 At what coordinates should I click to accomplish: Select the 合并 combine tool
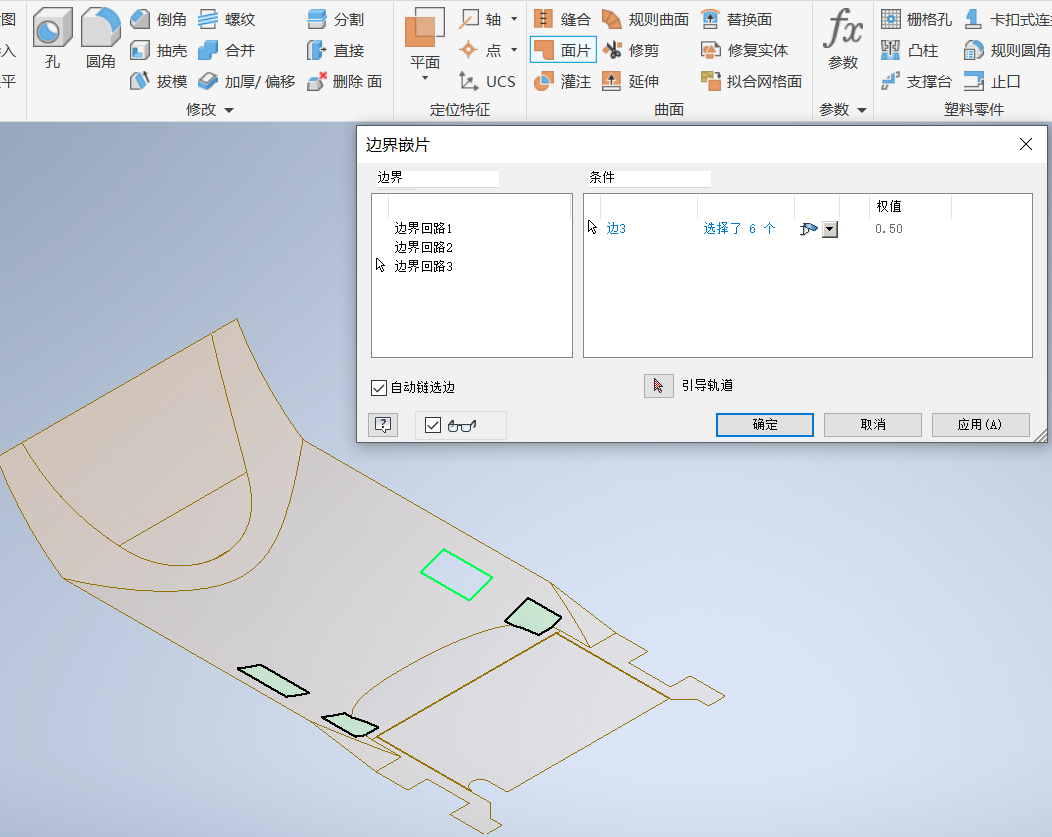pyautogui.click(x=227, y=50)
